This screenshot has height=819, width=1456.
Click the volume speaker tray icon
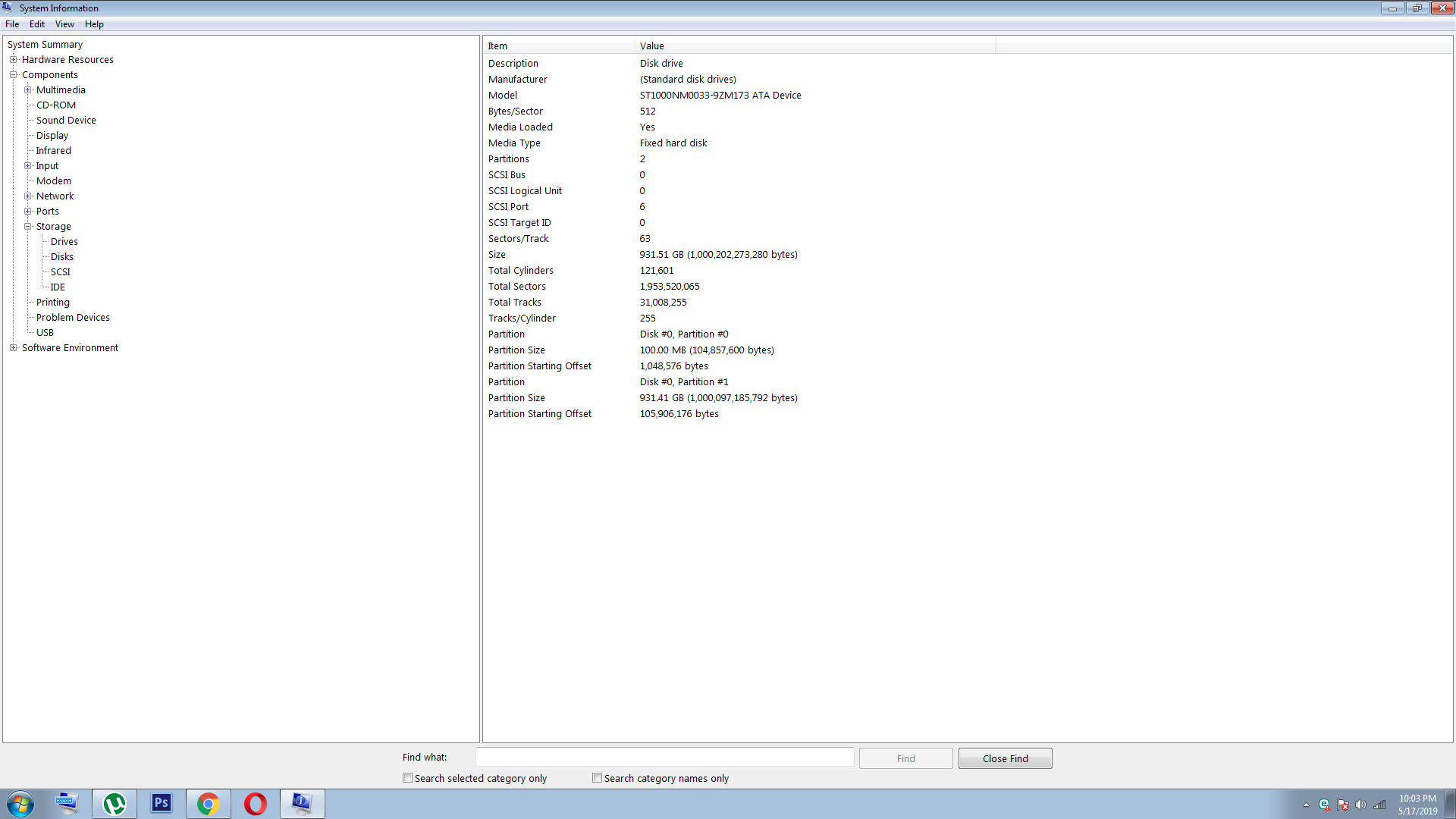(x=1360, y=805)
